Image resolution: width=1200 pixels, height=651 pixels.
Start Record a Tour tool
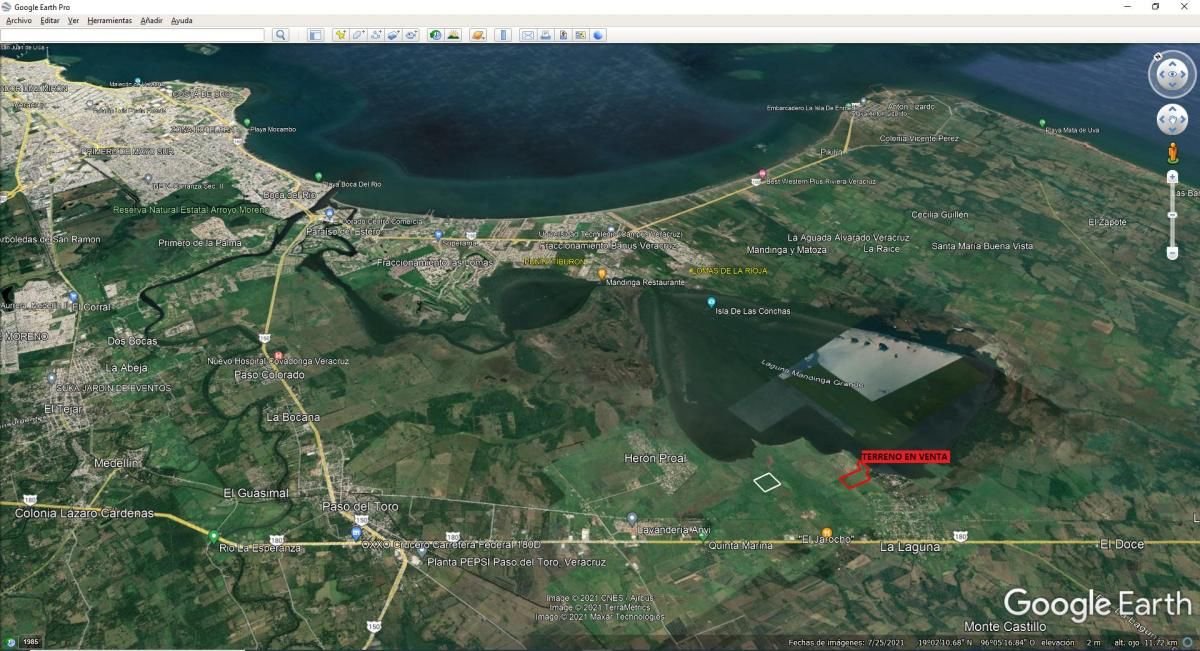coord(411,35)
